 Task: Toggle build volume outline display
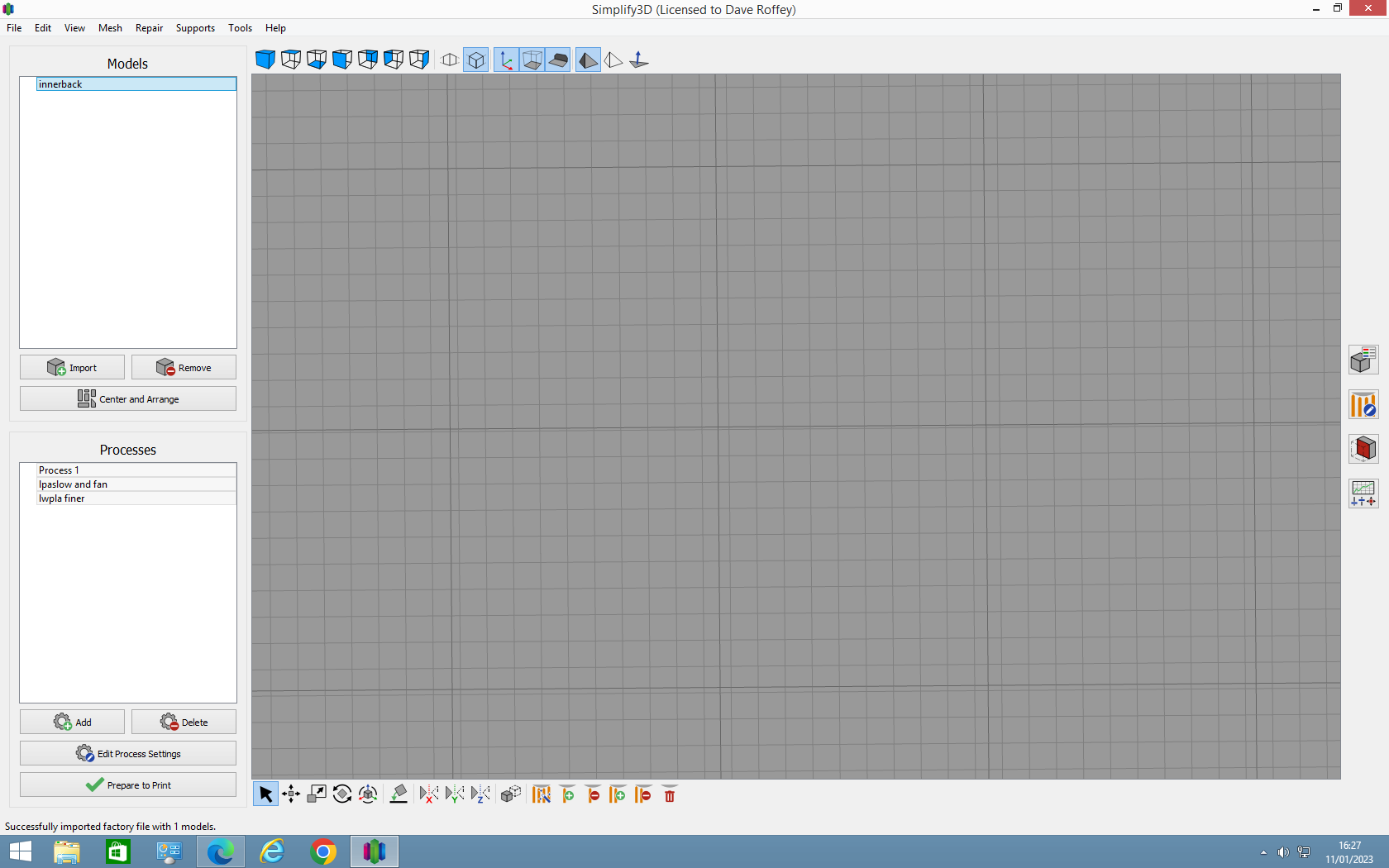coord(532,60)
